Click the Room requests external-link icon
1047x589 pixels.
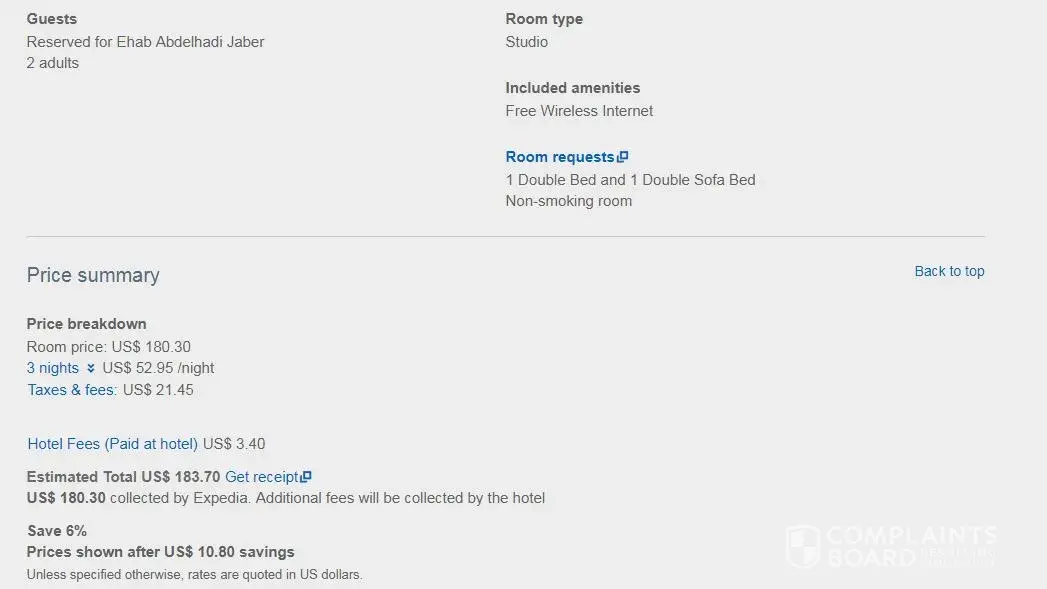click(x=623, y=157)
